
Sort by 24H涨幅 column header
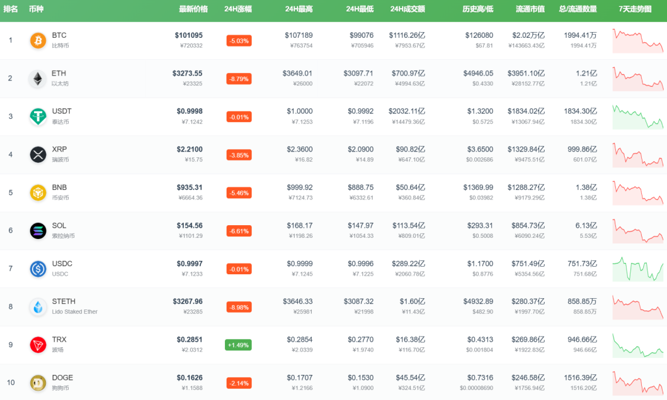click(x=239, y=8)
